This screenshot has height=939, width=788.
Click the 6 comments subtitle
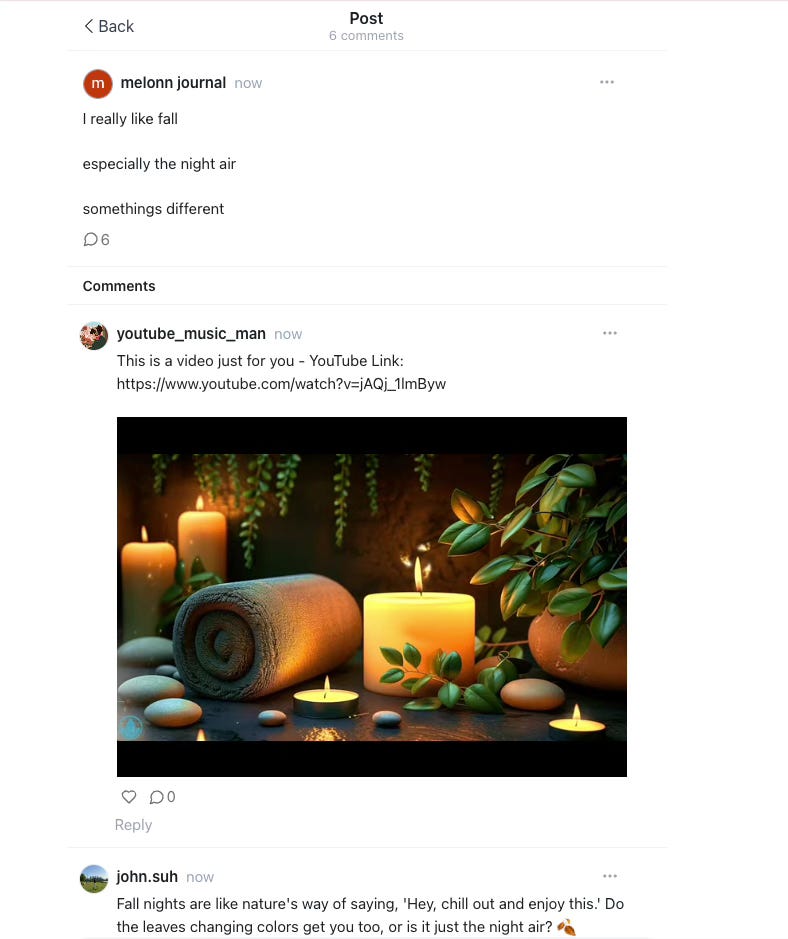366,36
